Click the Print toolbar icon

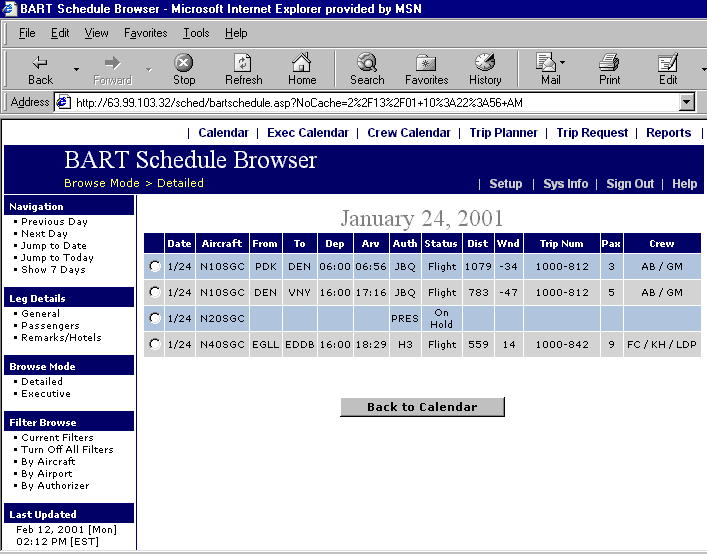609,63
